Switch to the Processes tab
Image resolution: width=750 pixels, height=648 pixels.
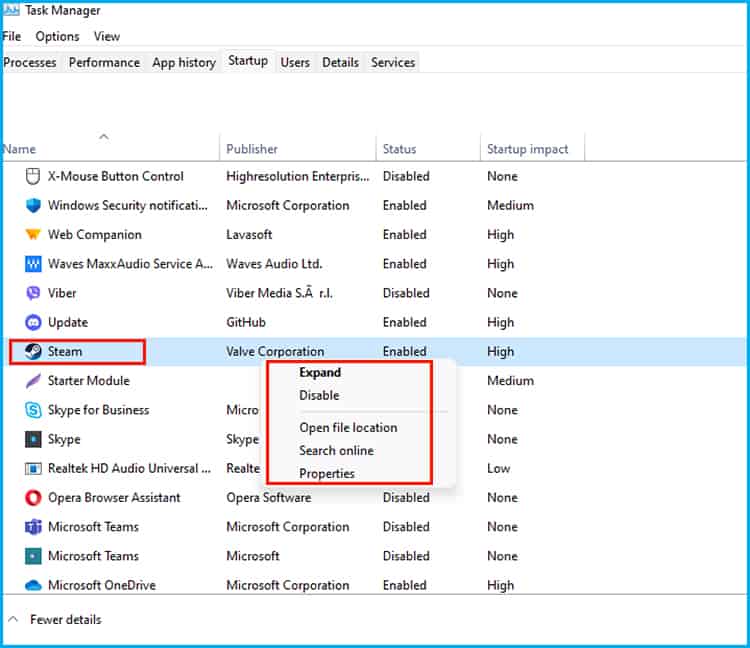[30, 63]
